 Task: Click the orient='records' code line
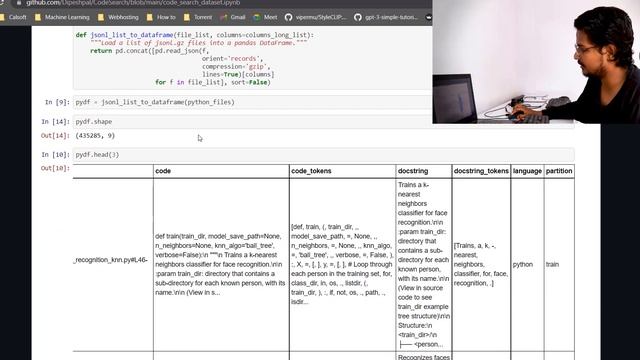233,59
